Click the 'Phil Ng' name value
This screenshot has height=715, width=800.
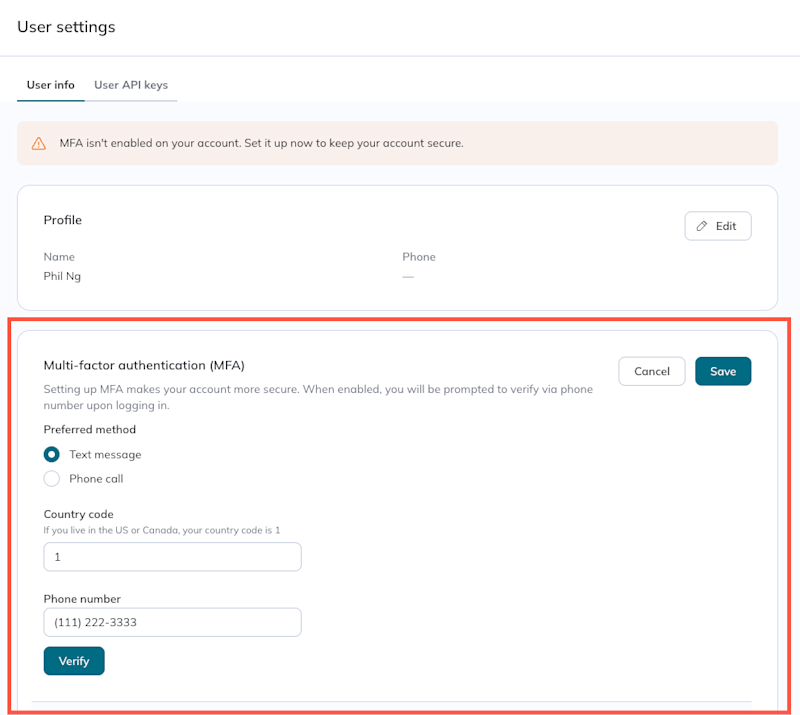(x=62, y=276)
